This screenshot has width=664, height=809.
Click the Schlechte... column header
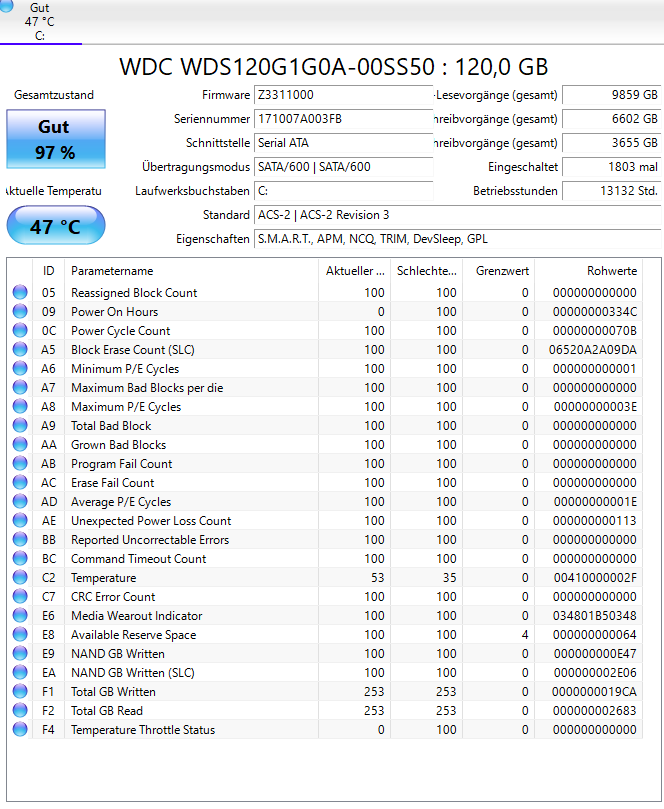tap(427, 271)
